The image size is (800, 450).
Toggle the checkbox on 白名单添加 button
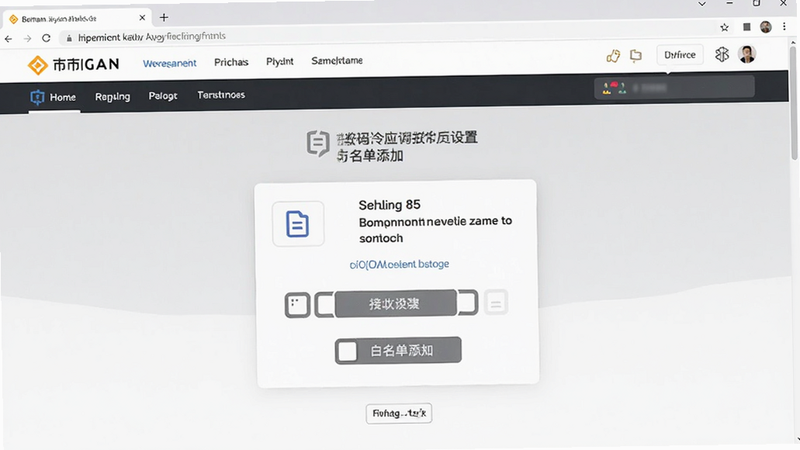347,351
